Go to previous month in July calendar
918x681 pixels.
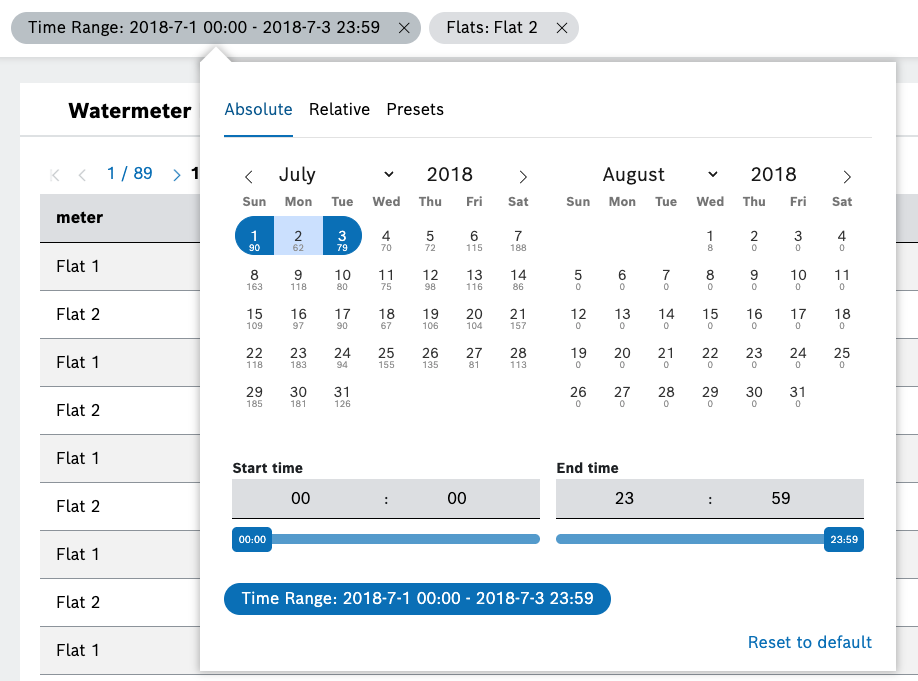[249, 177]
